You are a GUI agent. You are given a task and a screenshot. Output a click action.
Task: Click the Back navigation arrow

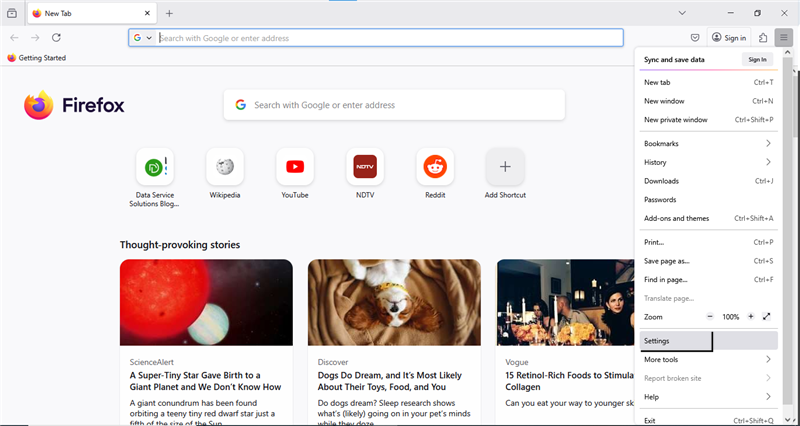[x=14, y=38]
